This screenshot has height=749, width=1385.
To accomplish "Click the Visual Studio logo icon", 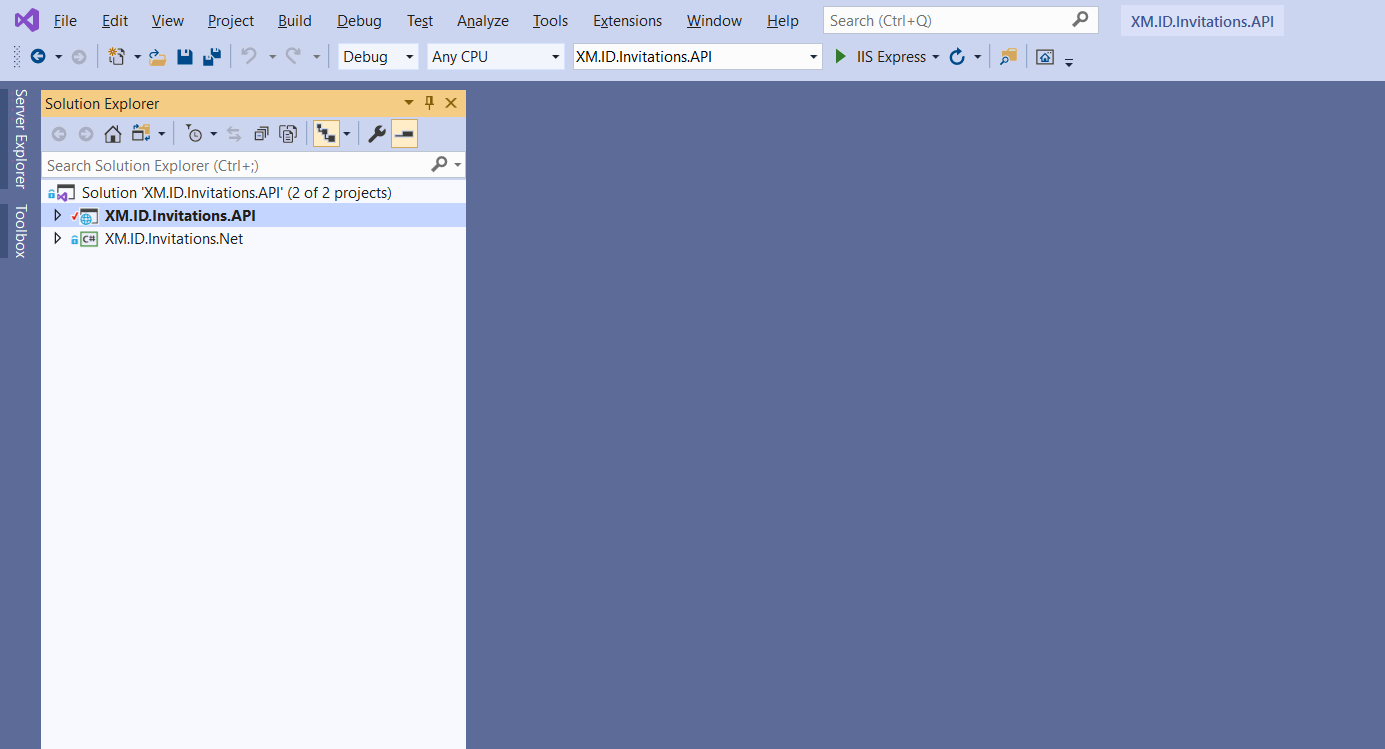I will click(27, 20).
